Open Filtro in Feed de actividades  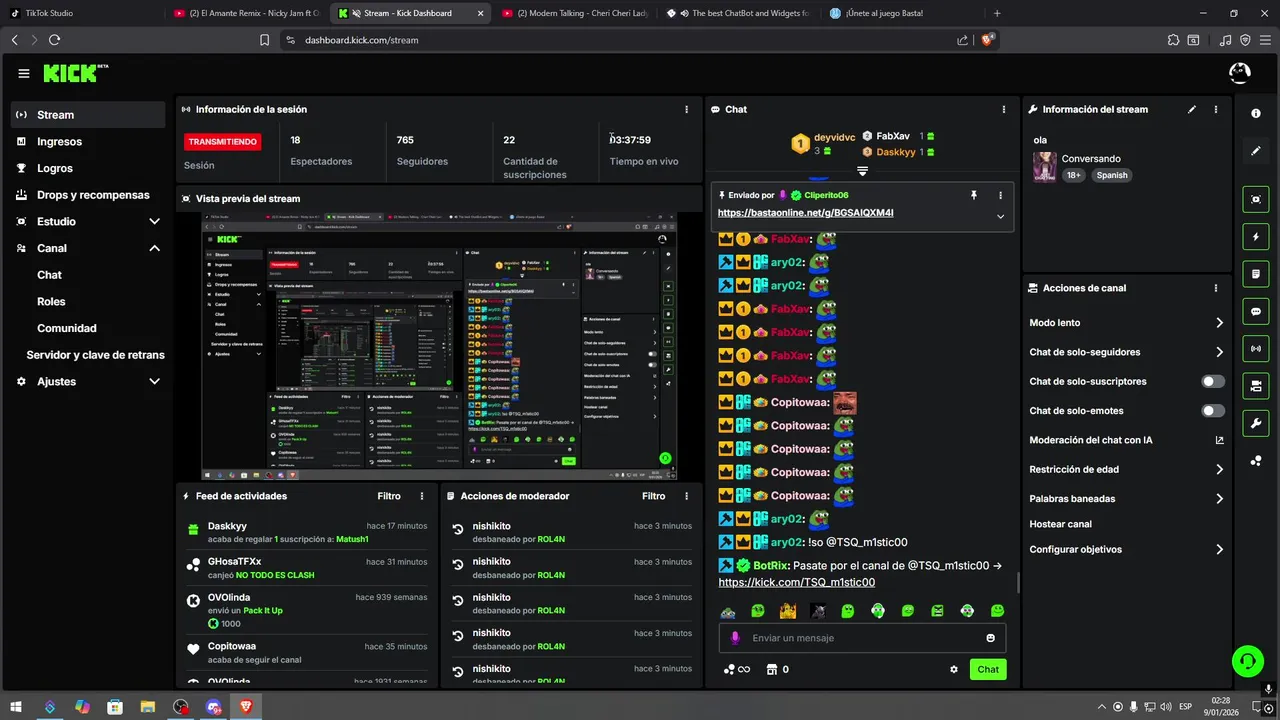pyautogui.click(x=389, y=496)
